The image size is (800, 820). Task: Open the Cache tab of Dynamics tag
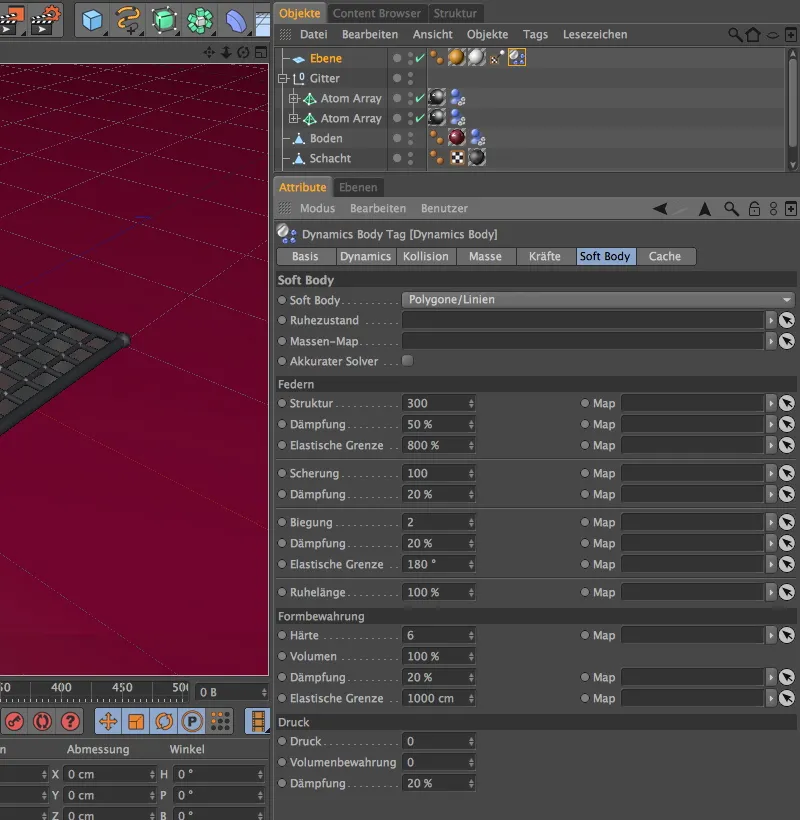coord(665,256)
